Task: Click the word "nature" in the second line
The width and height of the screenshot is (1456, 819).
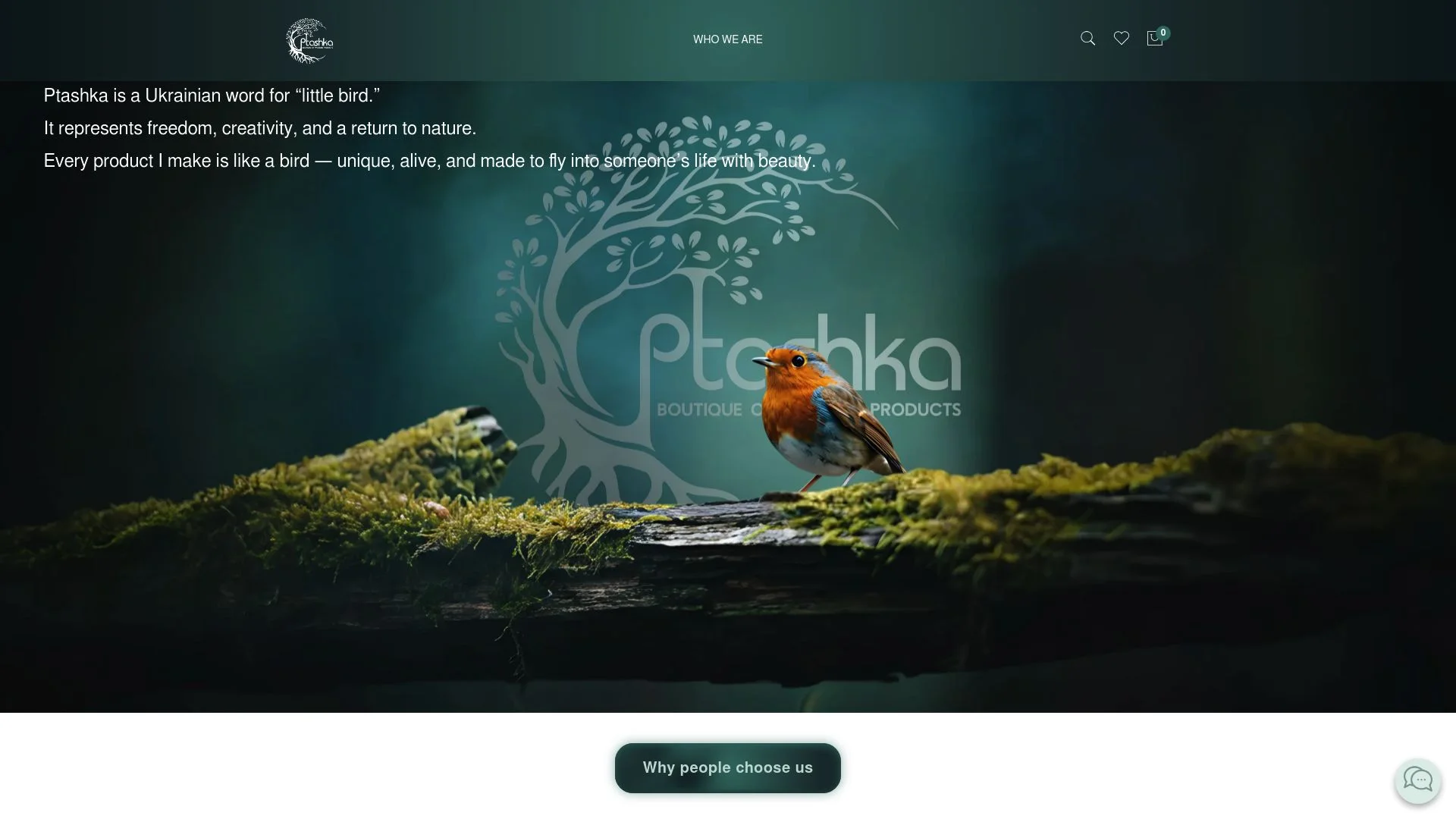Action: 446,128
